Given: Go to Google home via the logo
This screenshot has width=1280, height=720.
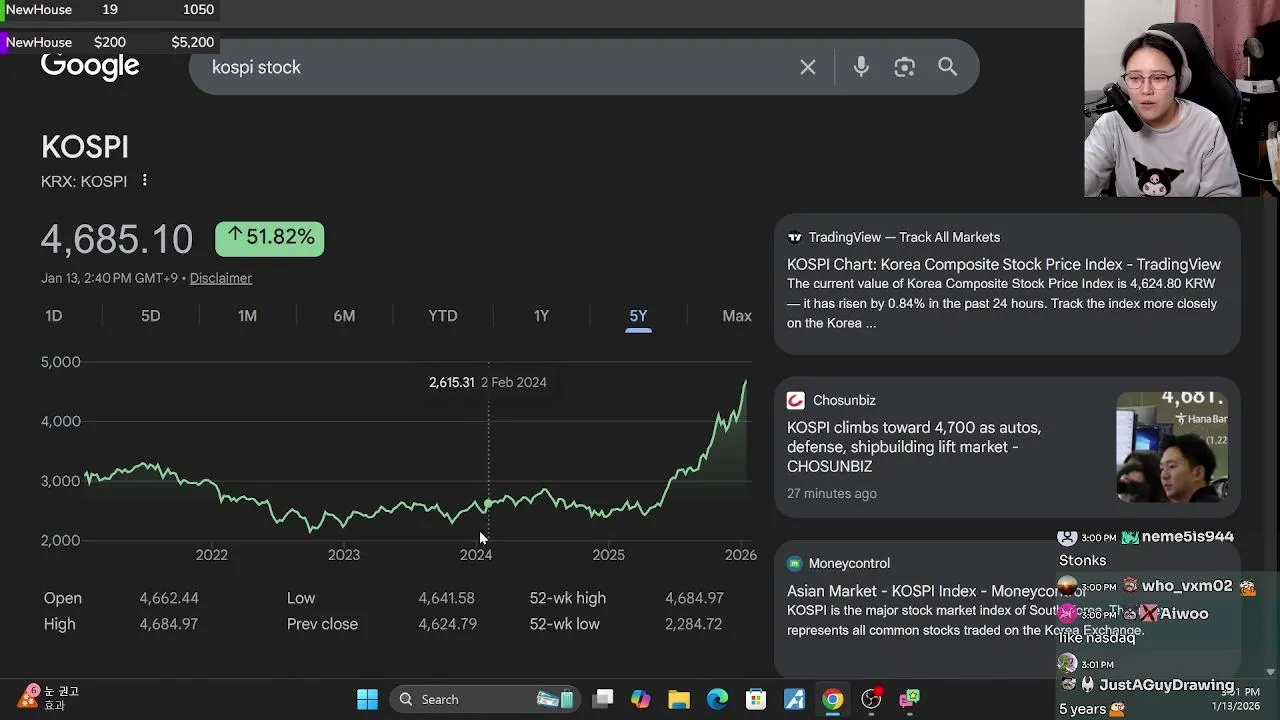Looking at the screenshot, I should 90,66.
